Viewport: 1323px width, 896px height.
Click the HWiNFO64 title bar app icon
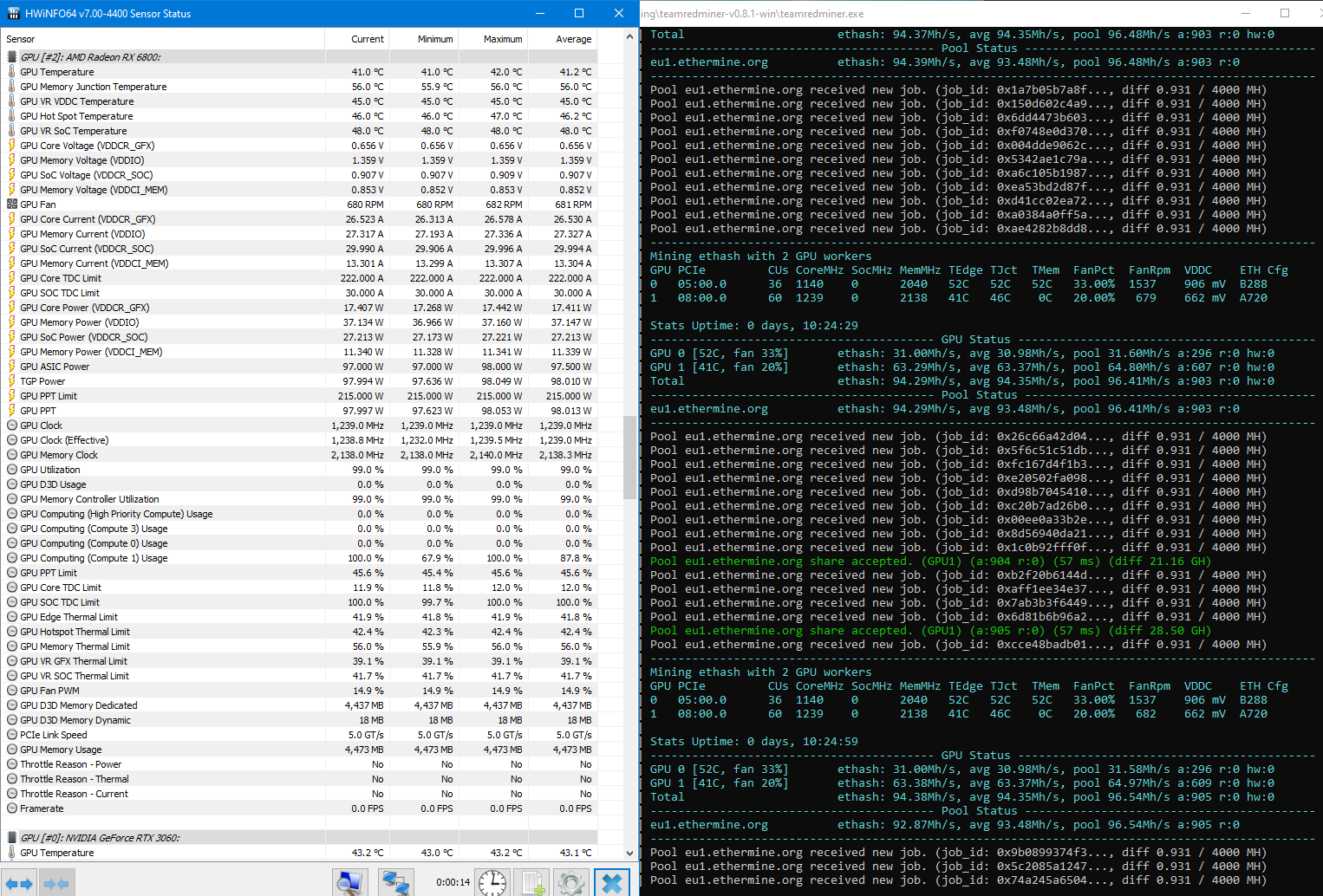[13, 13]
